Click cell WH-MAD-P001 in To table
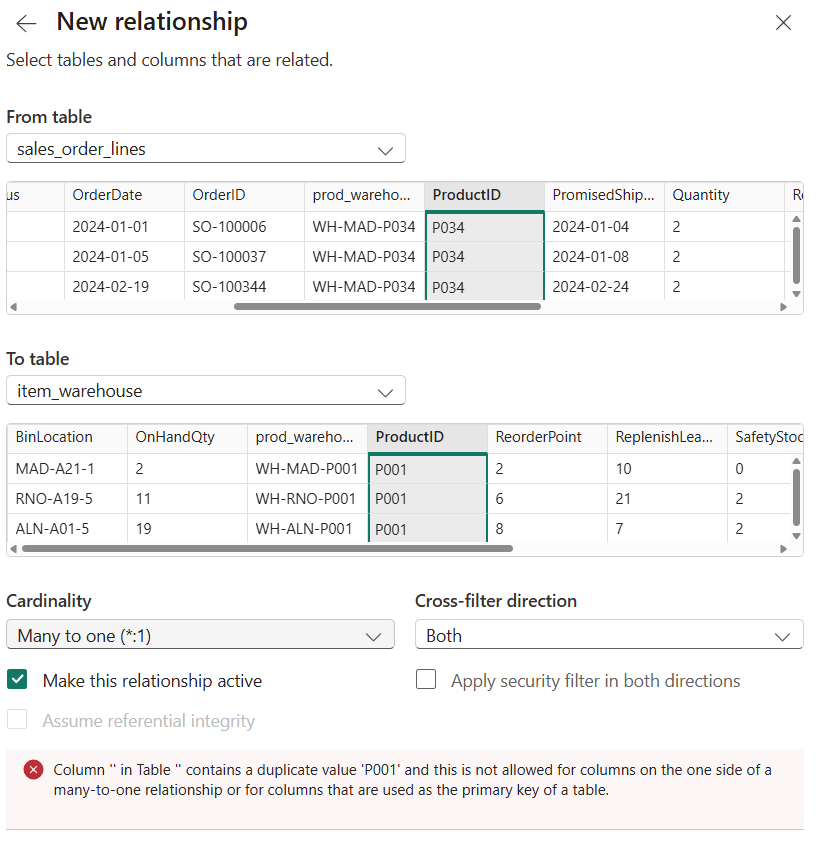This screenshot has width=817, height=843. (307, 469)
